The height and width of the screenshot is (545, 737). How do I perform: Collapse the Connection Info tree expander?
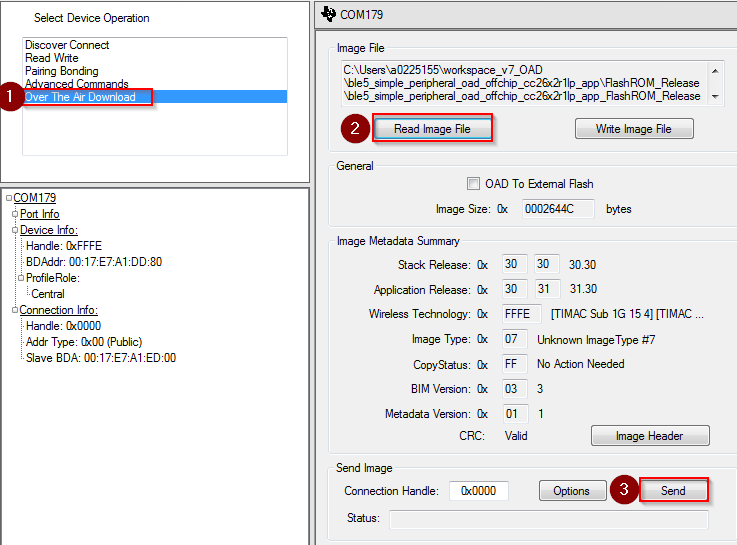click(x=15, y=310)
